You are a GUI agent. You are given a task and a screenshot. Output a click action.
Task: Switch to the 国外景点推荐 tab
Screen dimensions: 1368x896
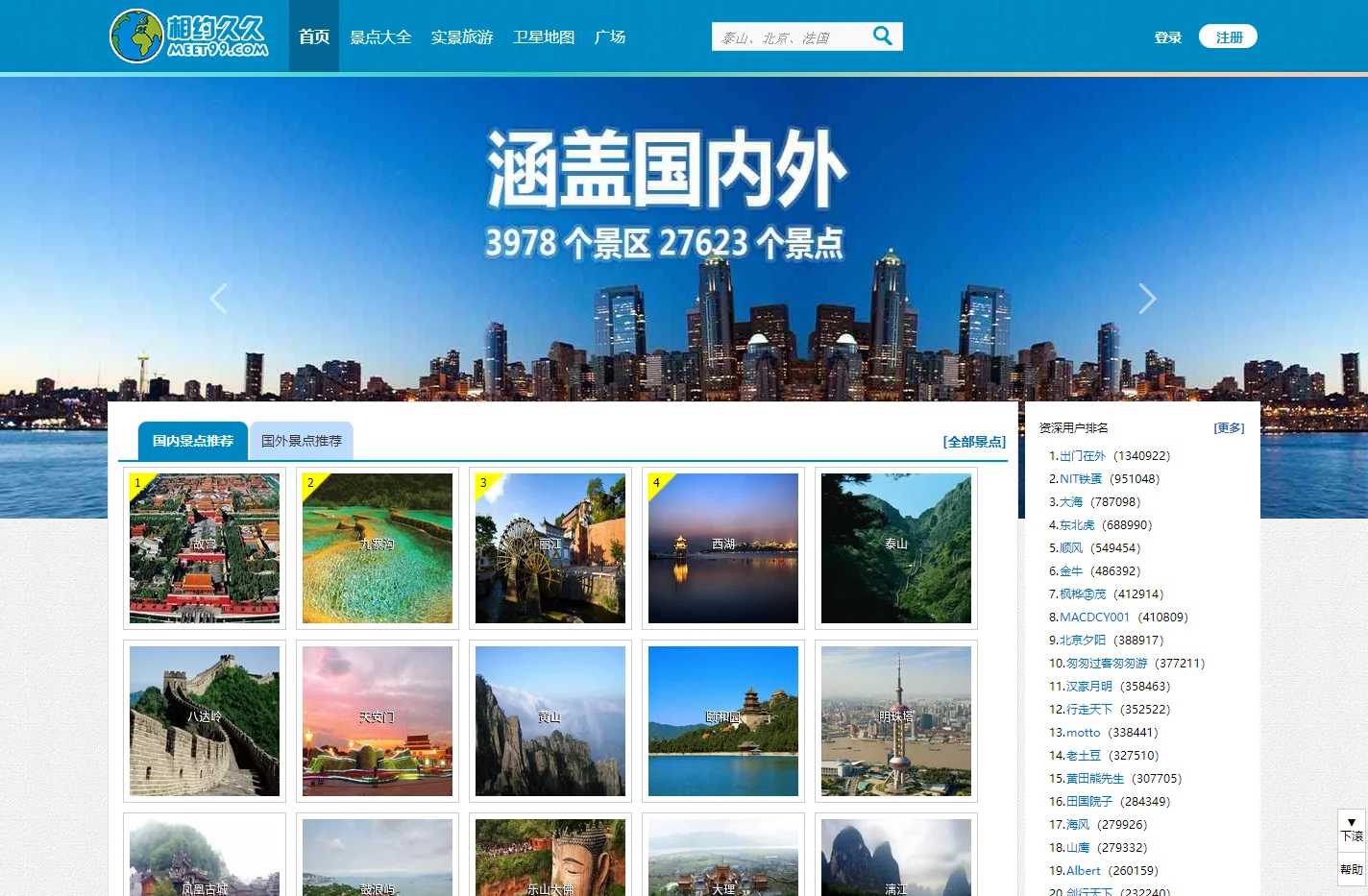[302, 441]
